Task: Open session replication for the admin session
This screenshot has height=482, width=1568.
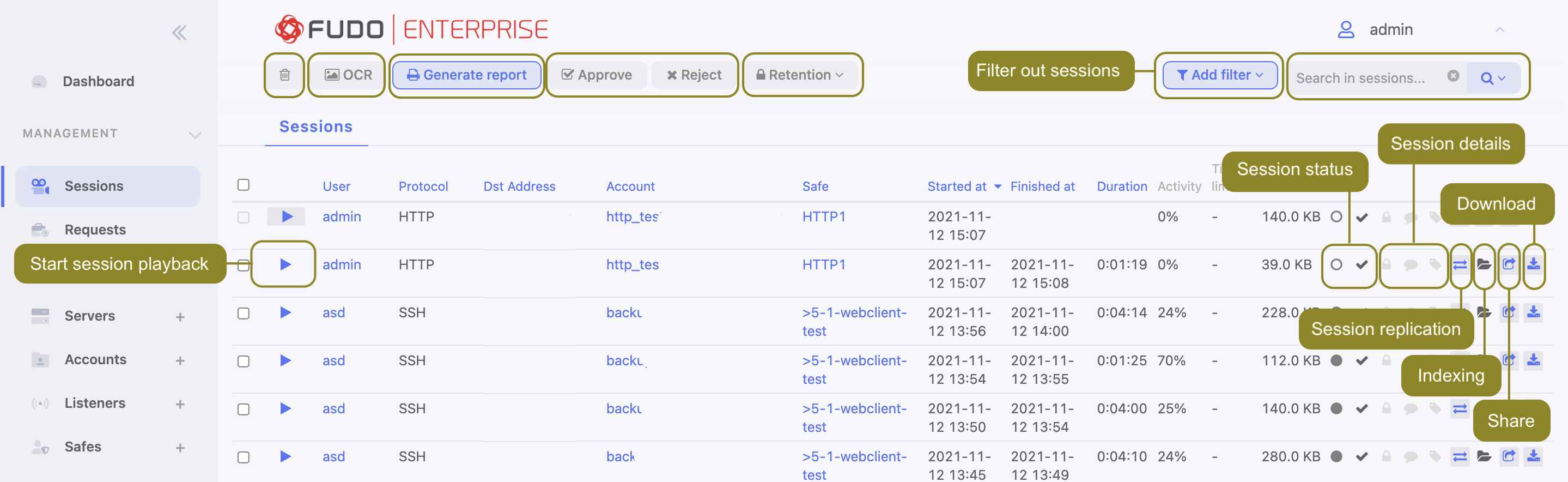Action: coord(1460,264)
